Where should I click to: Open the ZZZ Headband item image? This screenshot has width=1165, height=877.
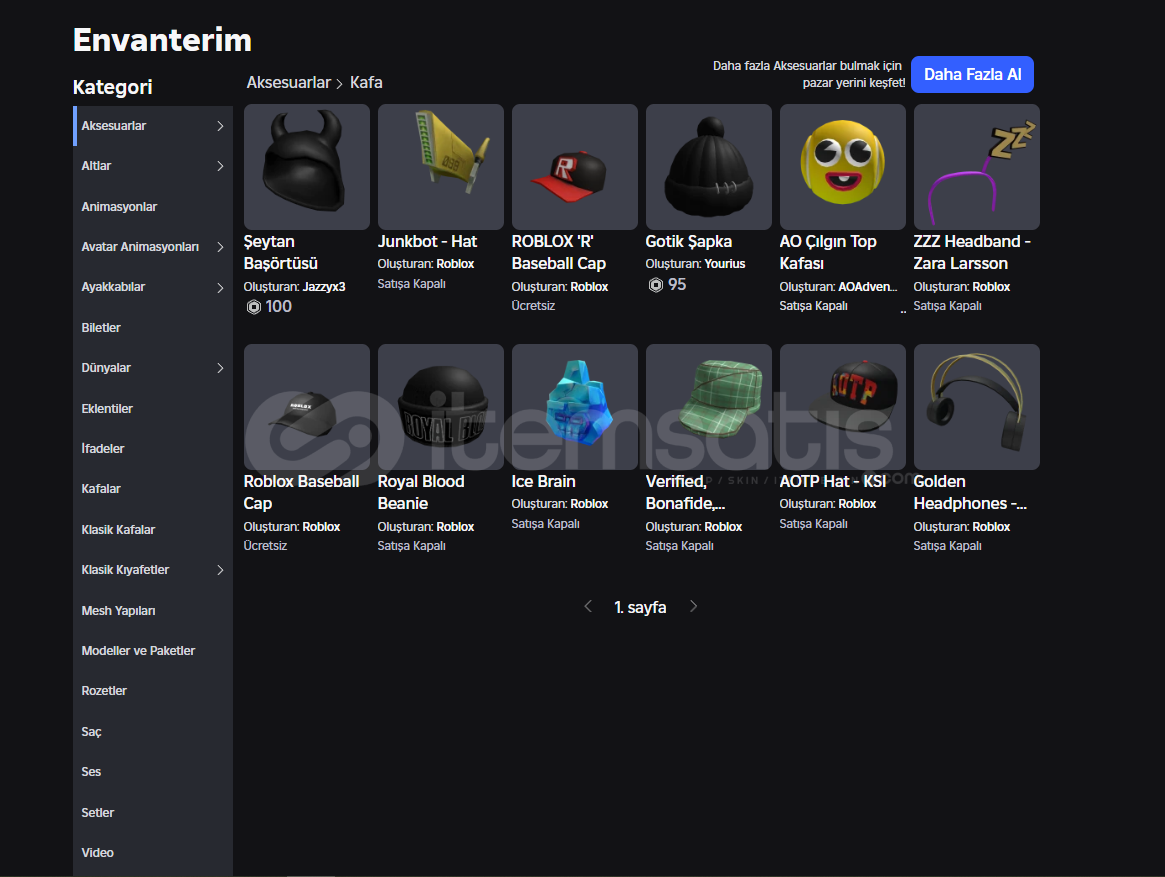[977, 166]
